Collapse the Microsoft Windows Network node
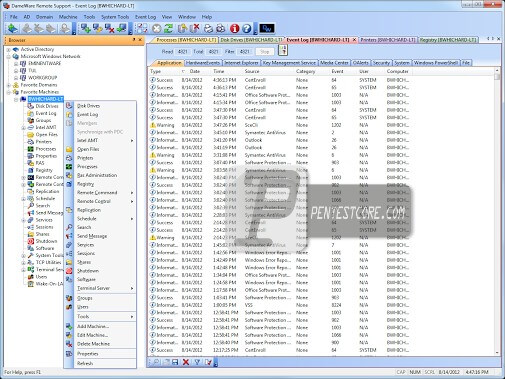Screen dimensions: 505x379 (8, 57)
